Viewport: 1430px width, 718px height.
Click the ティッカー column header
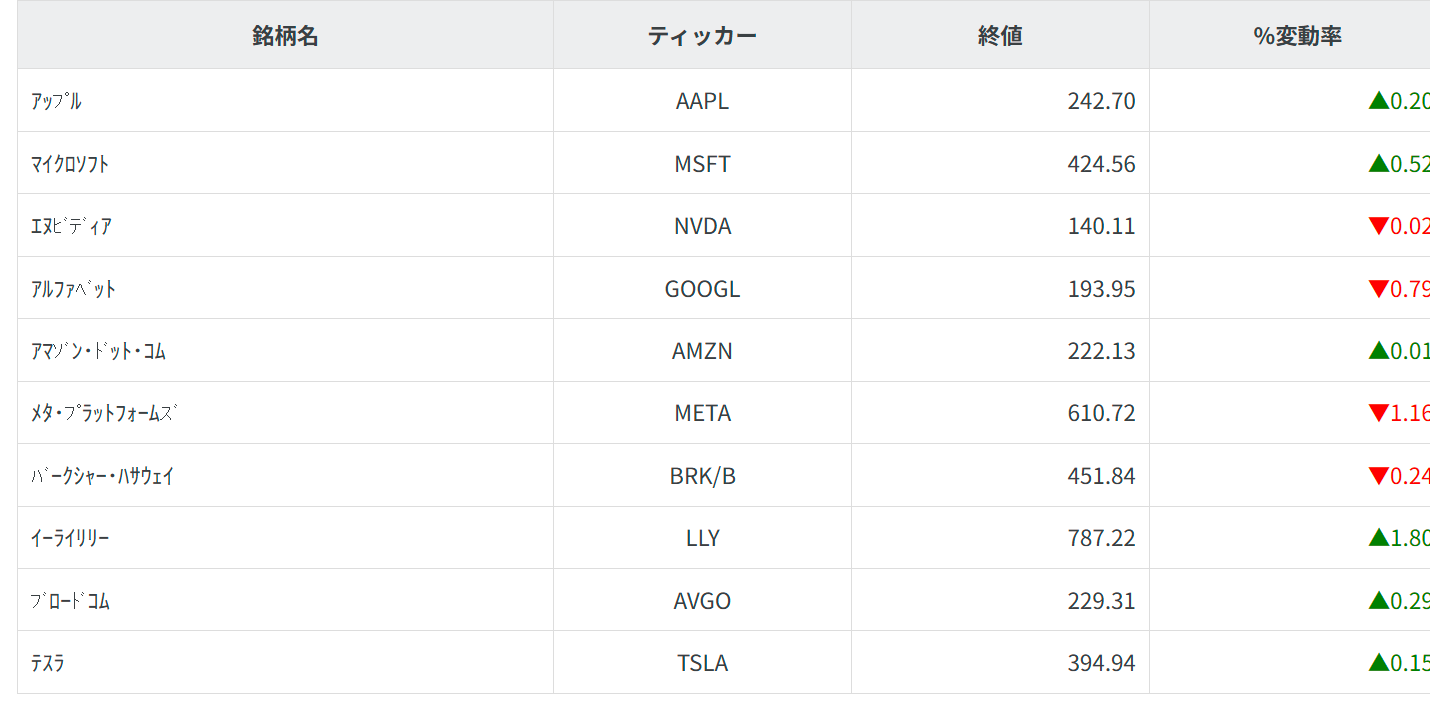(702, 36)
